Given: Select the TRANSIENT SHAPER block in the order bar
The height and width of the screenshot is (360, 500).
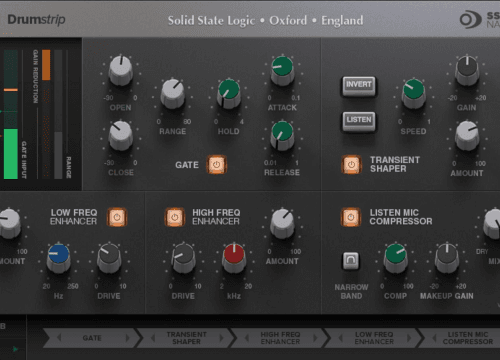Looking at the screenshot, I should (186, 338).
